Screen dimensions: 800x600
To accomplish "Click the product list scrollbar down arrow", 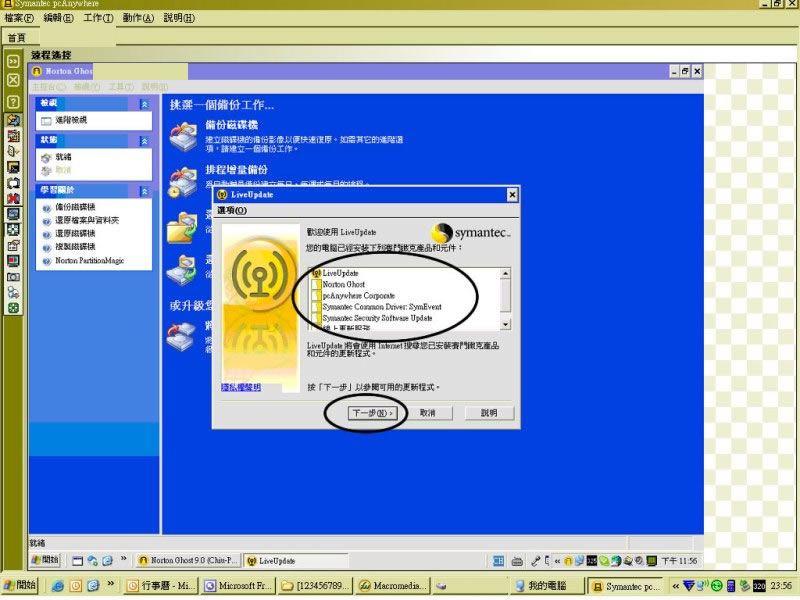I will point(505,324).
